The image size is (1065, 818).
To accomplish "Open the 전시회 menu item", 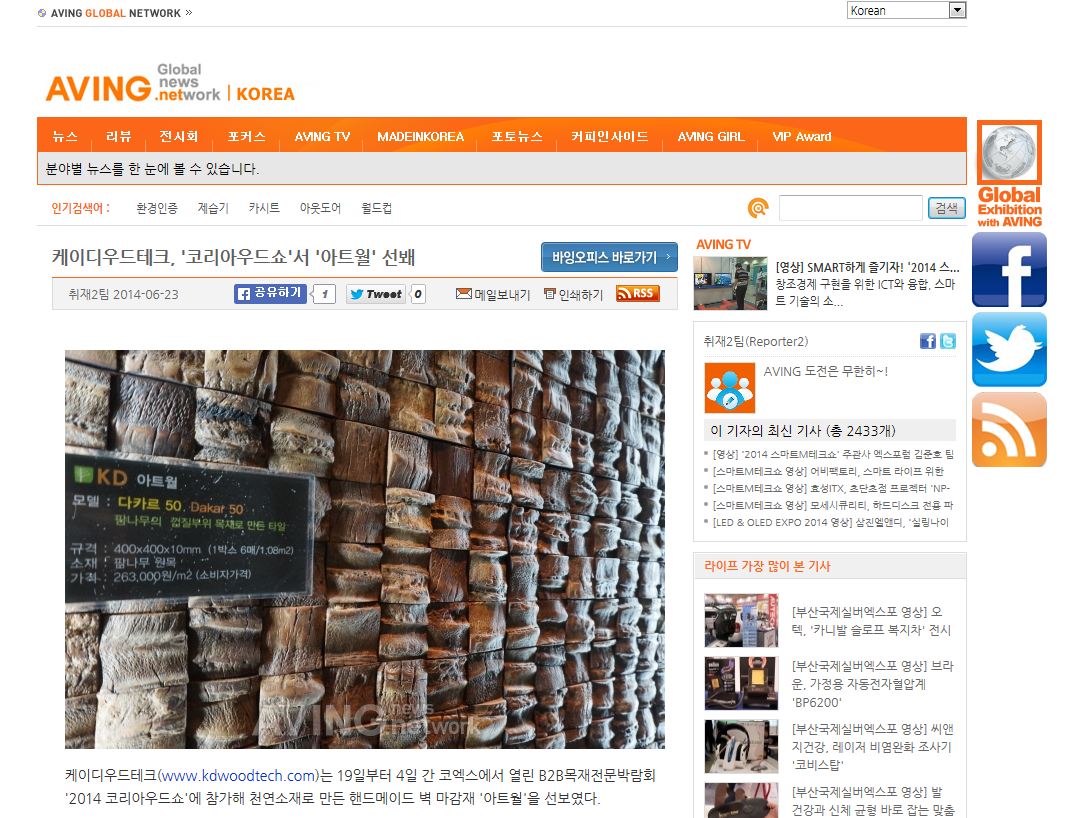I will pyautogui.click(x=179, y=137).
